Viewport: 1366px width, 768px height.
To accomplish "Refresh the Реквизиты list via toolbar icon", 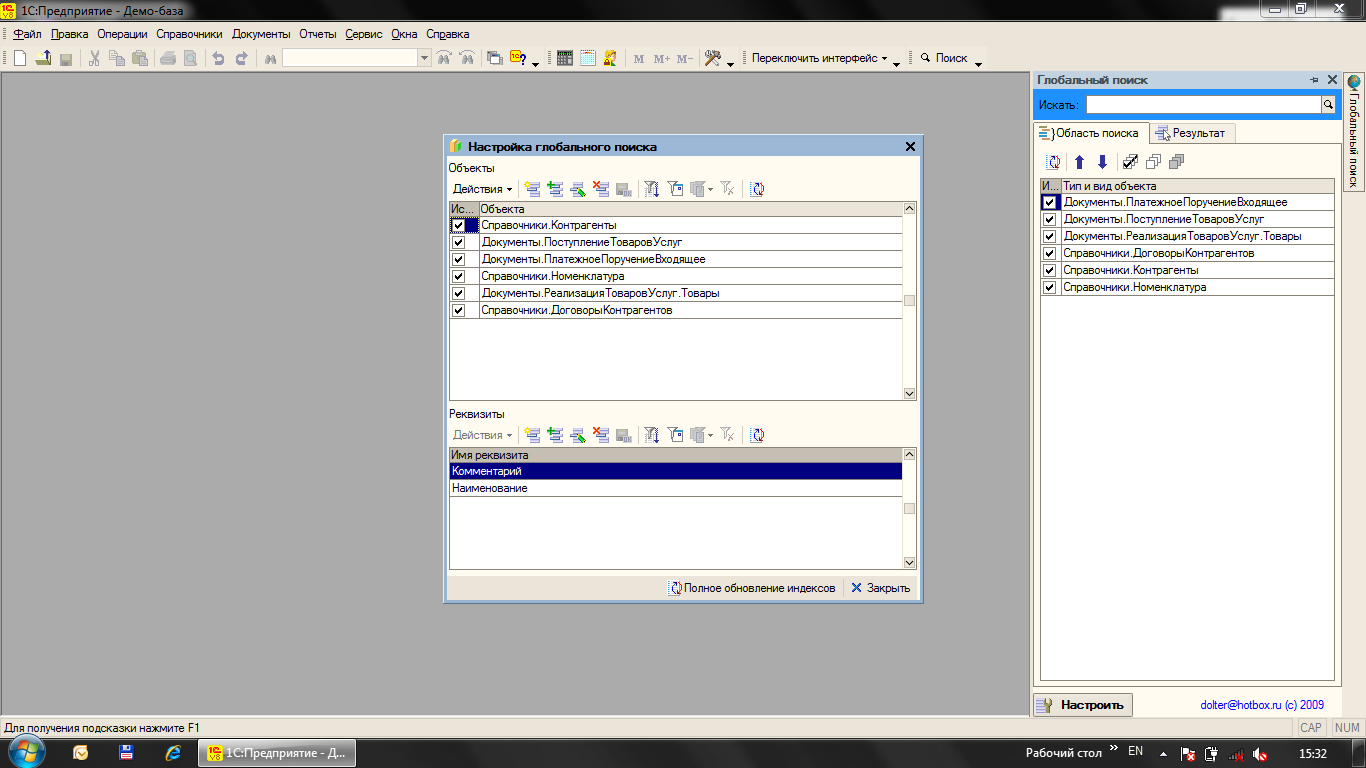I will click(757, 434).
